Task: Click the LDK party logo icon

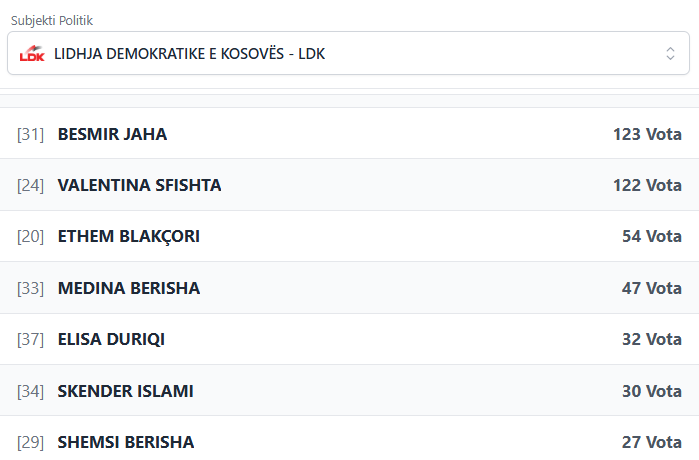Action: [x=32, y=54]
